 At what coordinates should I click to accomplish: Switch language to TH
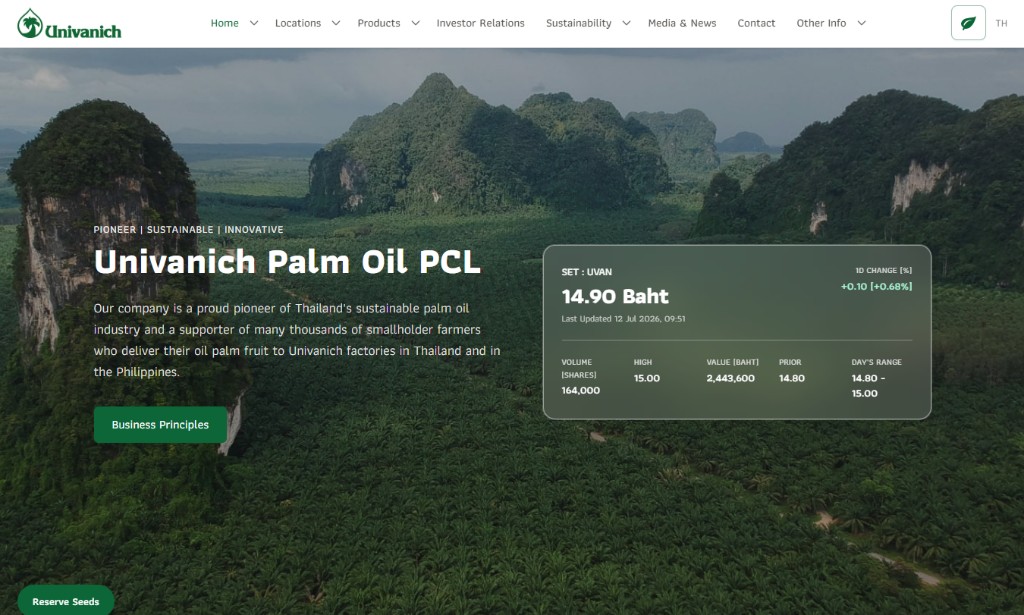pyautogui.click(x=1001, y=24)
